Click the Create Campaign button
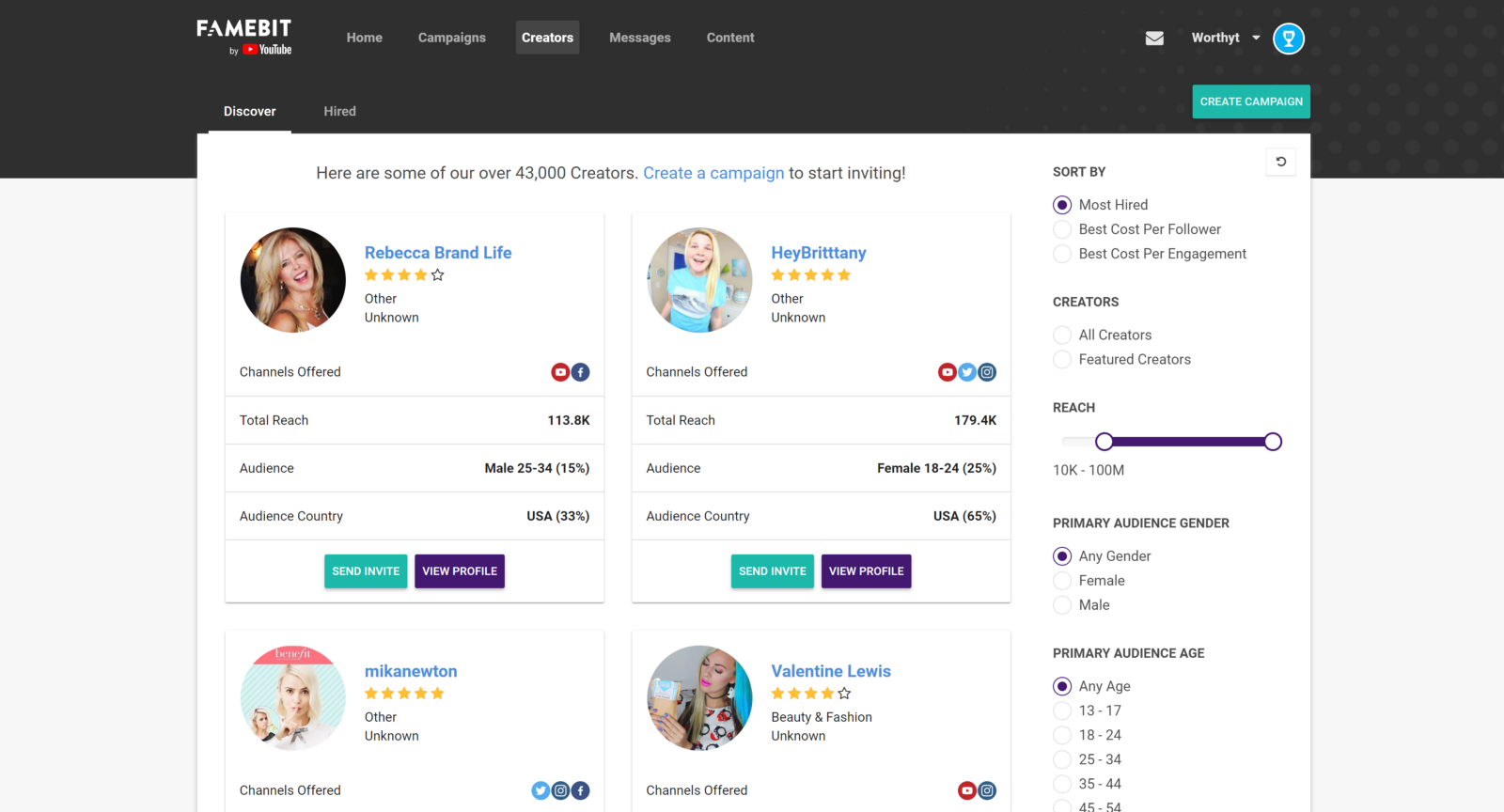This screenshot has width=1504, height=812. (1251, 101)
